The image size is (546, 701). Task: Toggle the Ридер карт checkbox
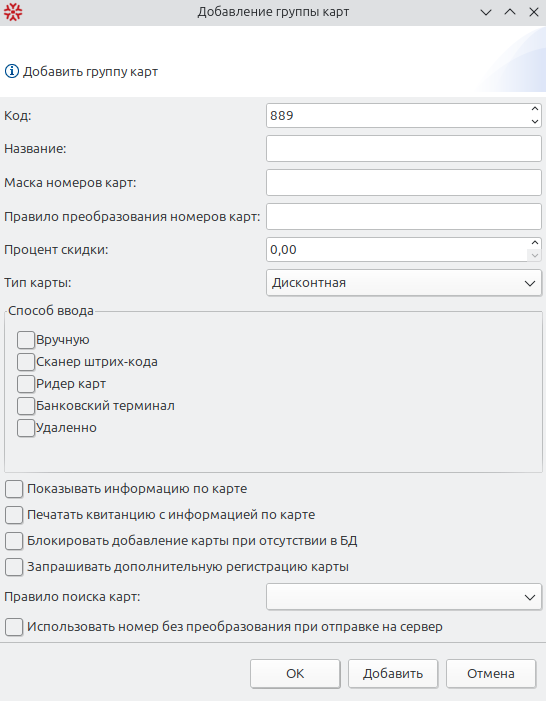(x=26, y=384)
